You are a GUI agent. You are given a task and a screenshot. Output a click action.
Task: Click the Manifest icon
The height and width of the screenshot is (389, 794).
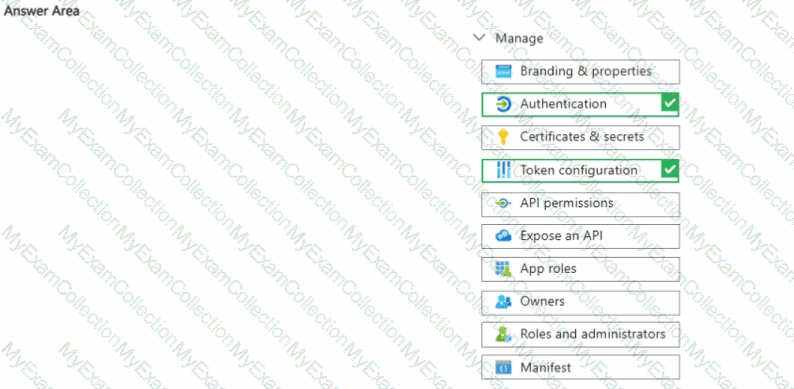503,367
